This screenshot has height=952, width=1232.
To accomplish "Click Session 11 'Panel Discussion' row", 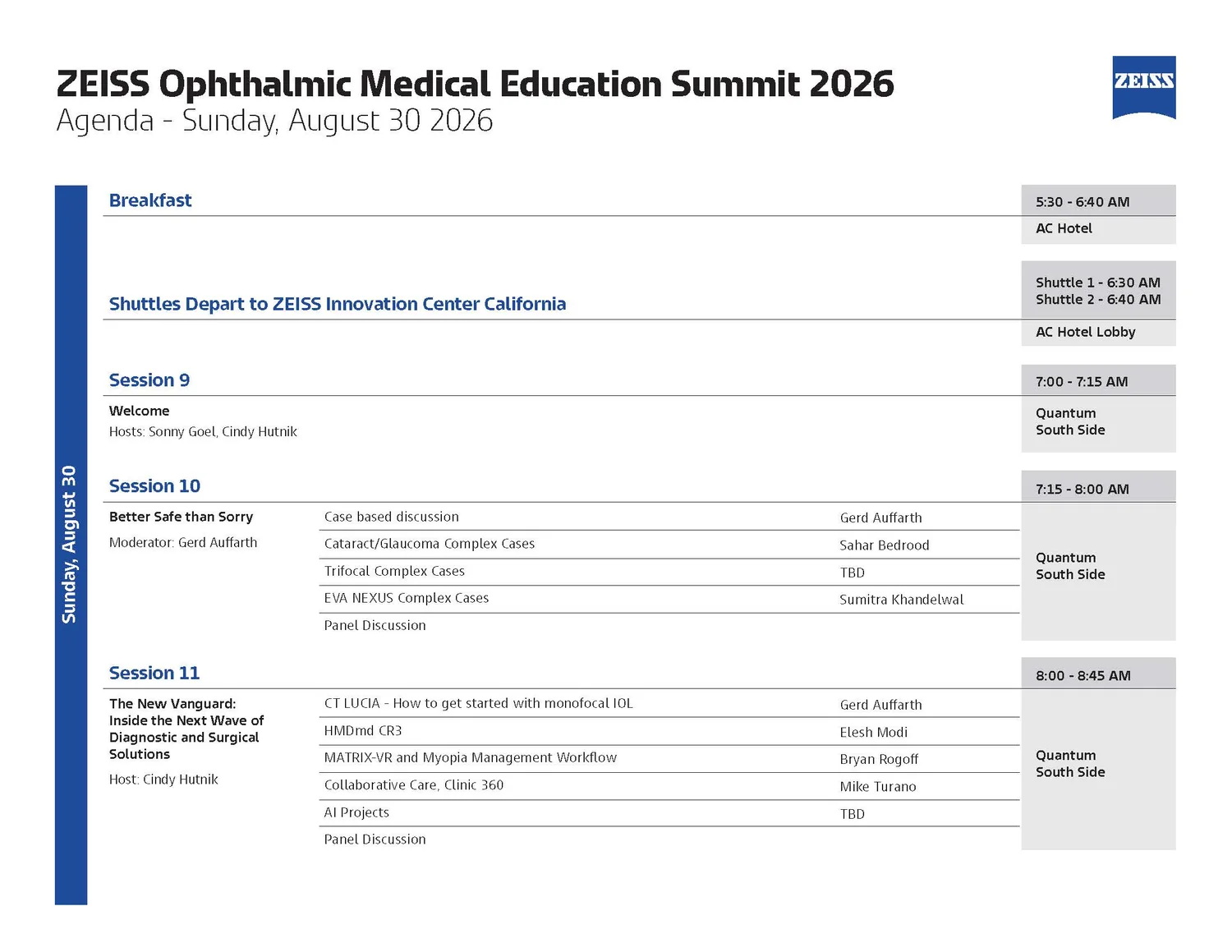I will 375,839.
